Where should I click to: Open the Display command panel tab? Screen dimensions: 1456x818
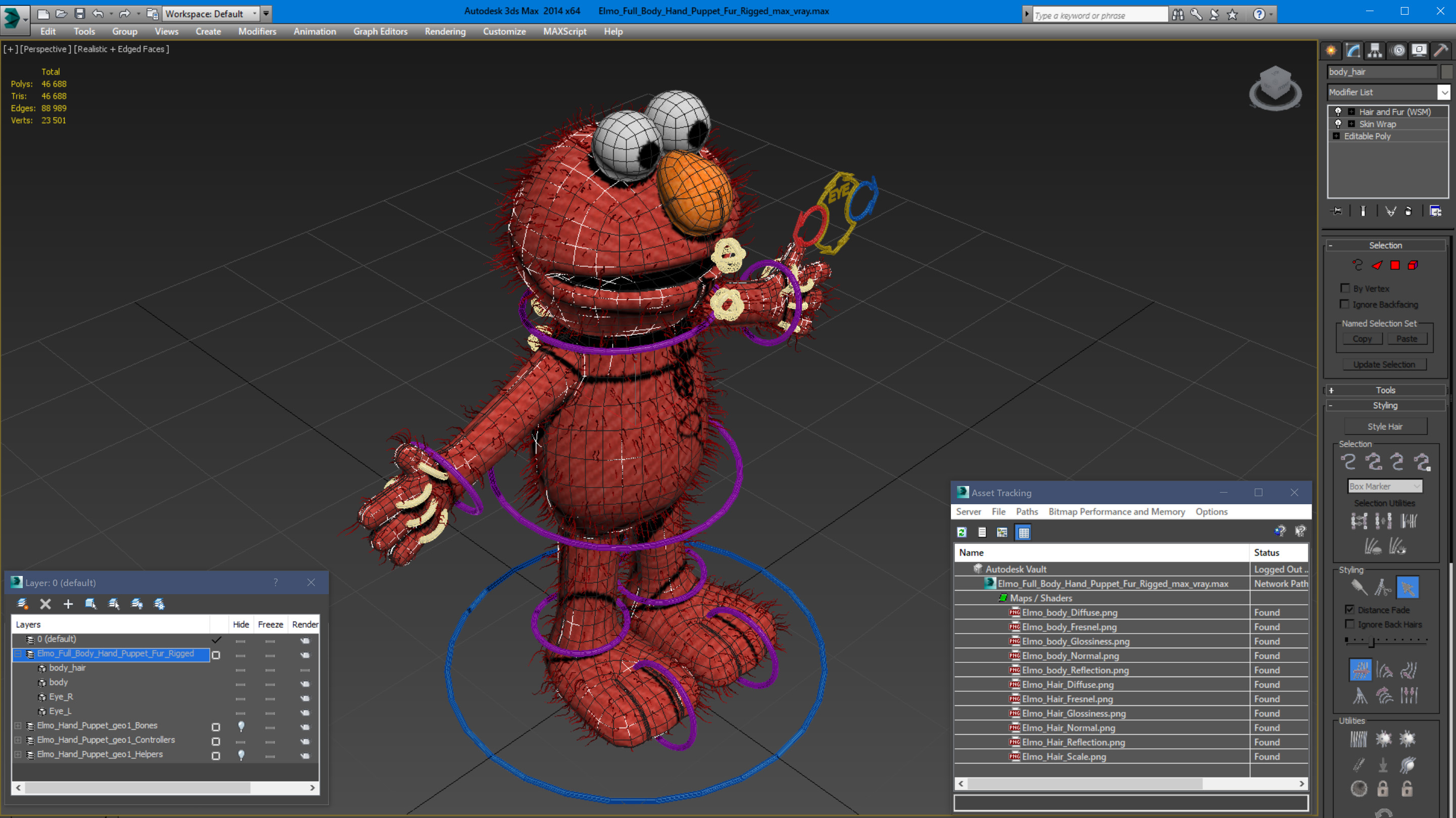[x=1419, y=51]
